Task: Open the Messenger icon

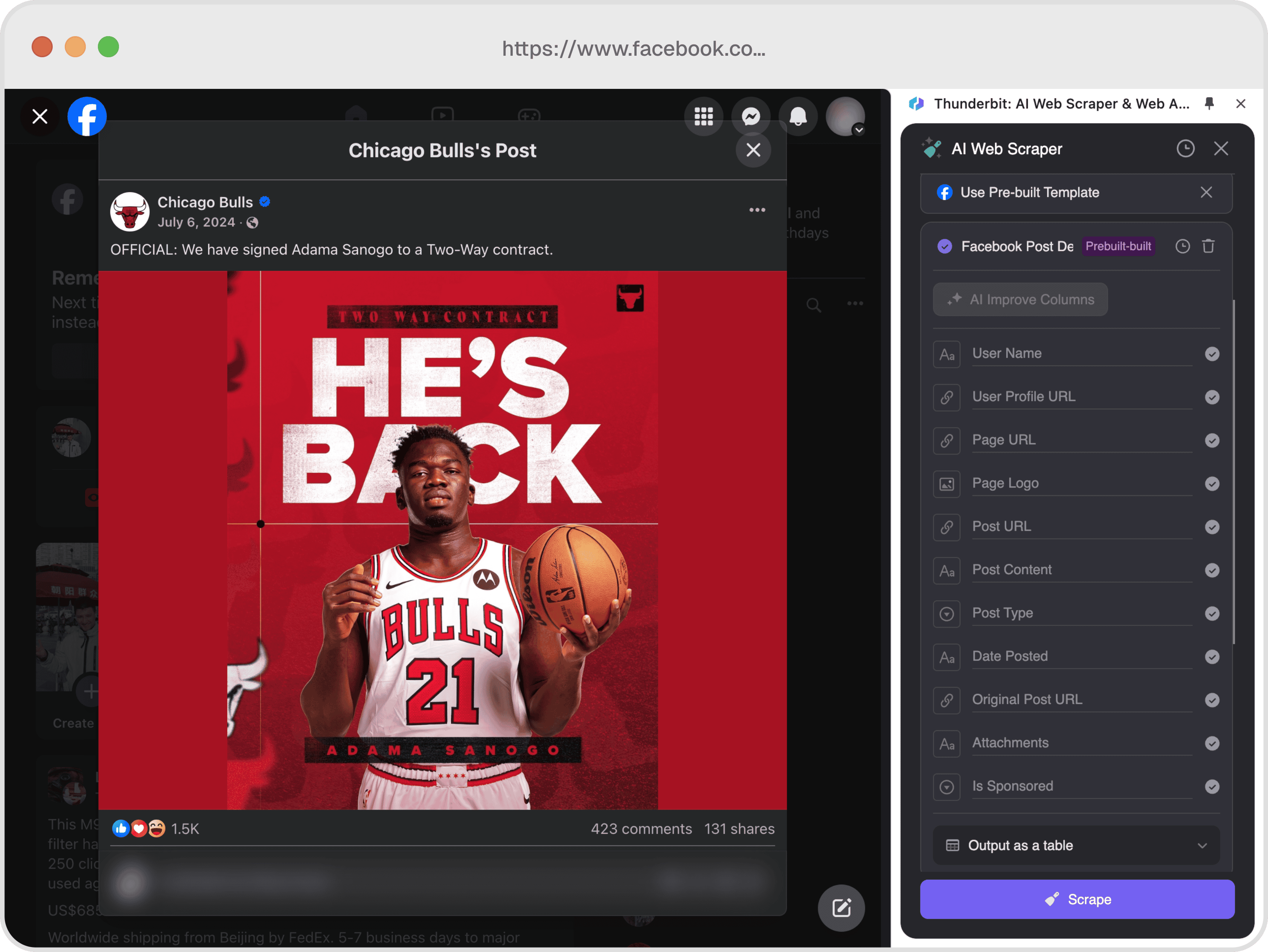Action: [x=751, y=116]
